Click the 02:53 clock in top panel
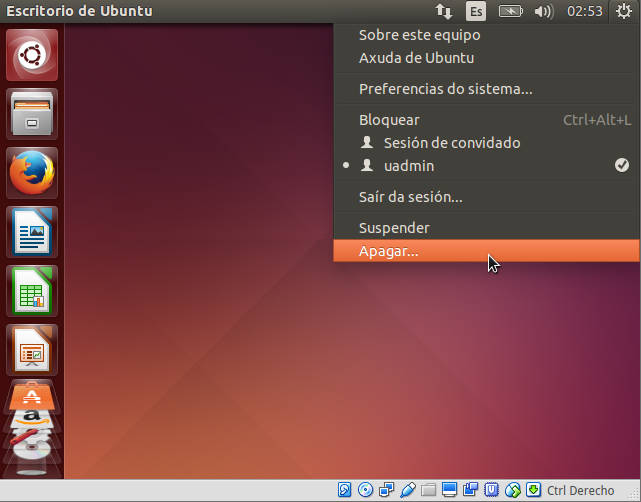Screen dimensions: 641x502 tap(585, 11)
